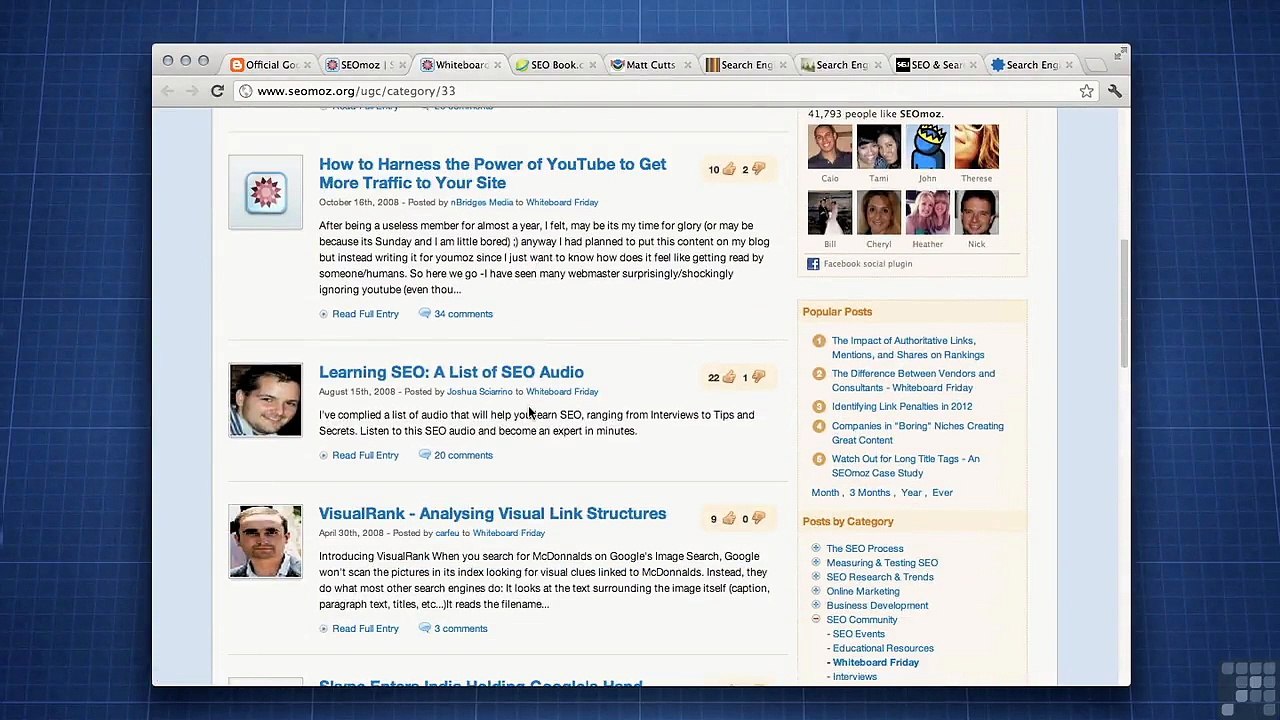Click John's Facebook profile picture
1280x720 pixels.
927,146
